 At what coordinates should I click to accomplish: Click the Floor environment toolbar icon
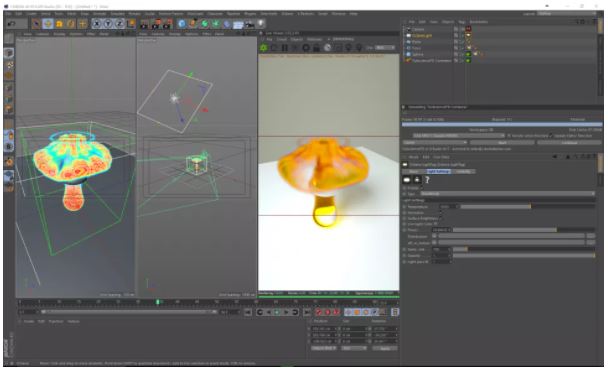[x=238, y=24]
